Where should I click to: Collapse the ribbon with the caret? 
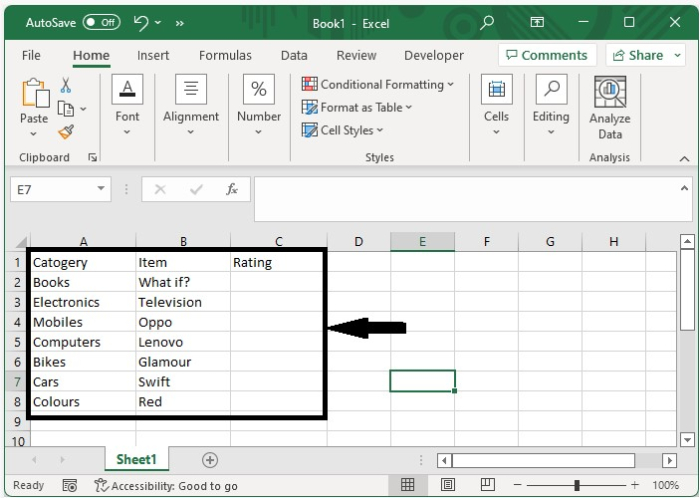[x=684, y=158]
